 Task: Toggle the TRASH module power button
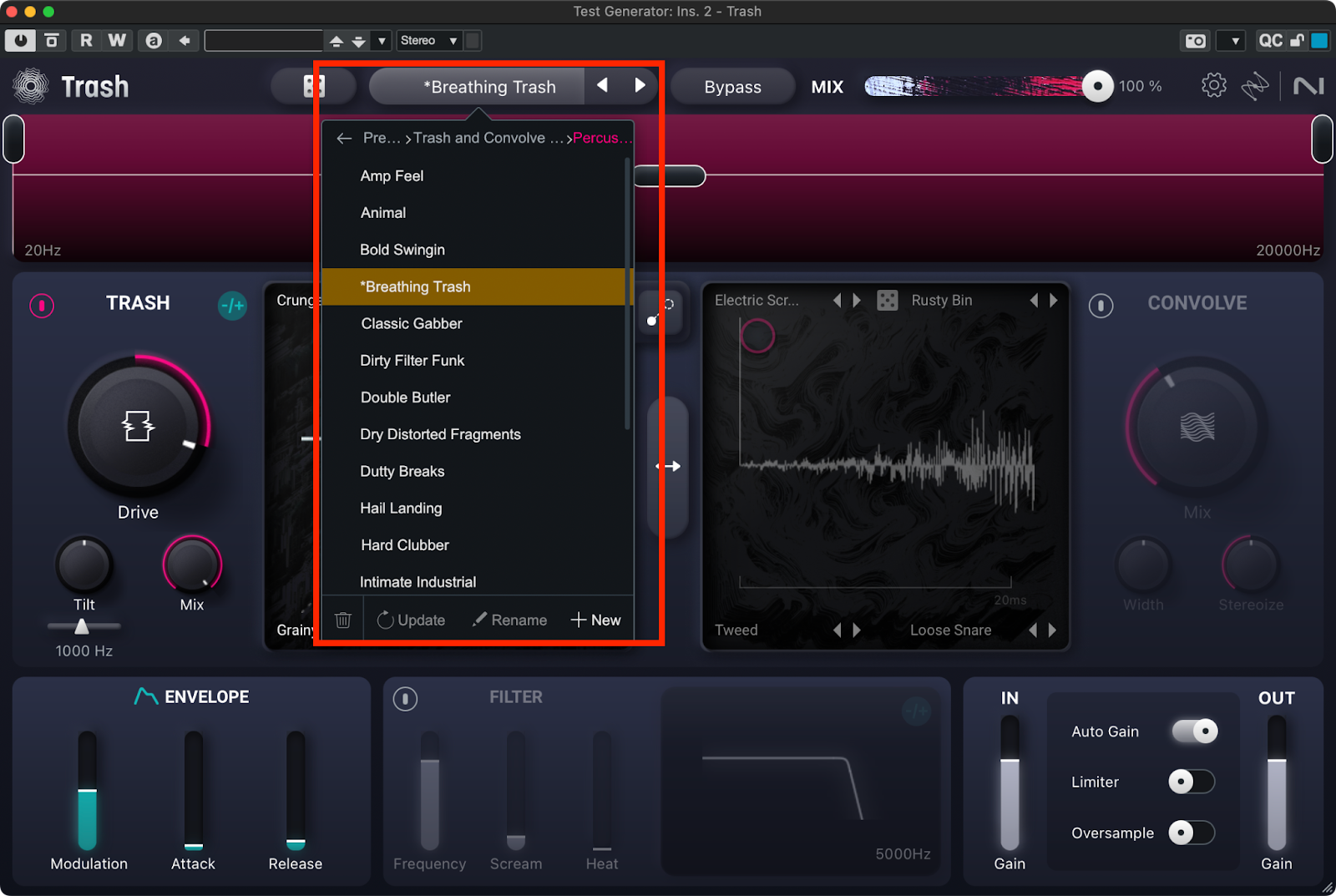tap(42, 306)
